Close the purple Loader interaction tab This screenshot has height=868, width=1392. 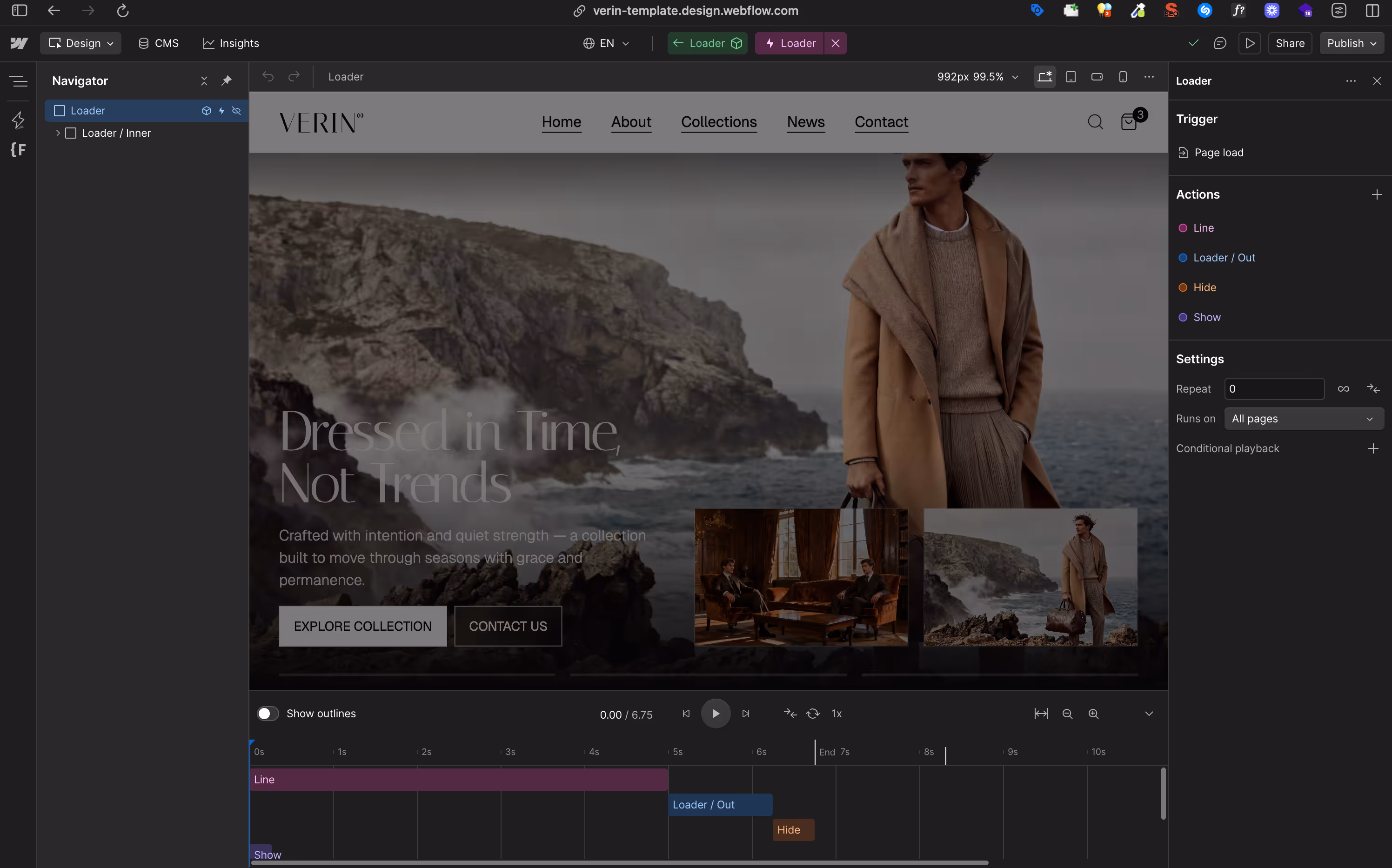tap(835, 43)
